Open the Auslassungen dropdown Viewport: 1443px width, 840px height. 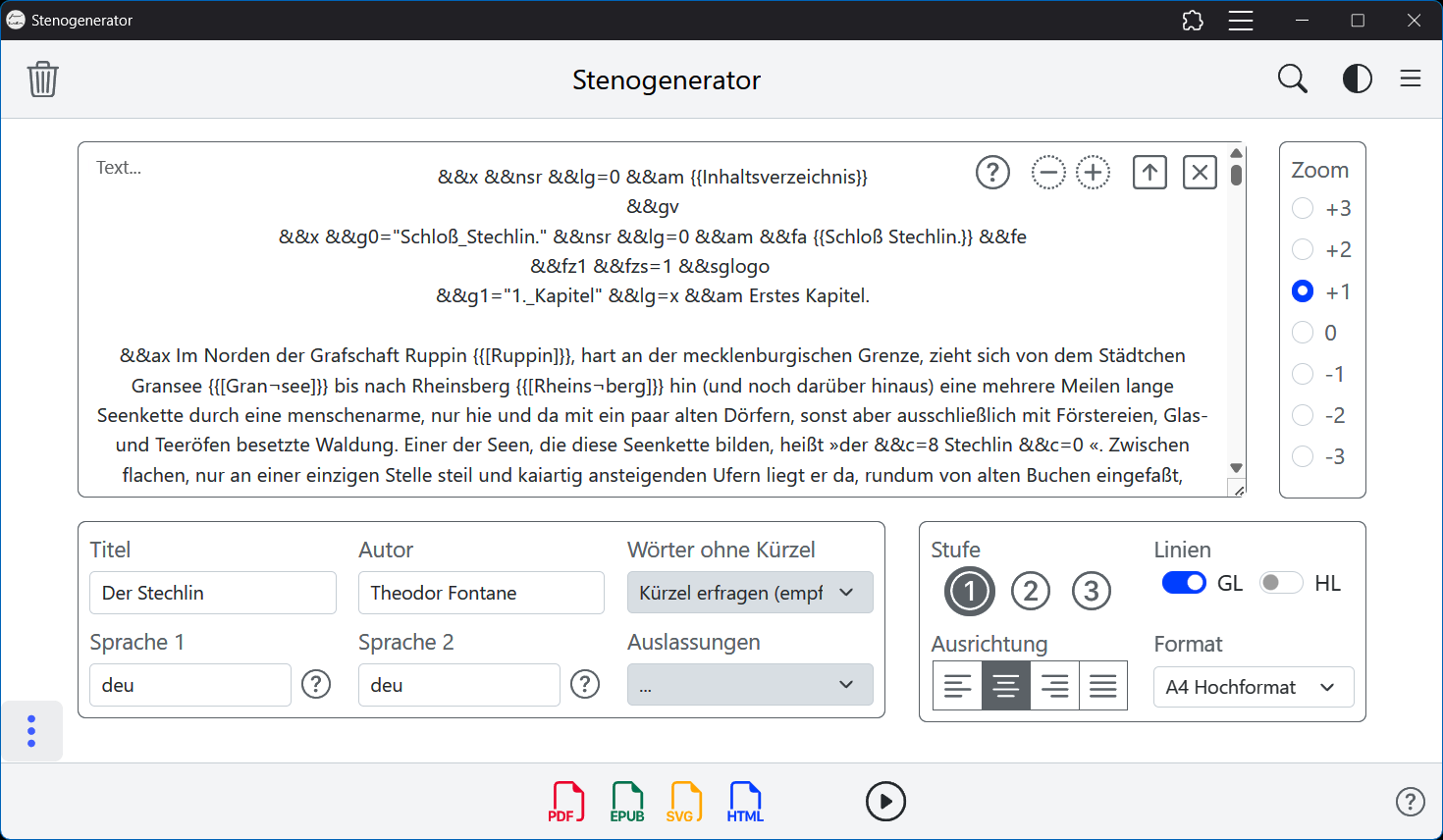[750, 684]
